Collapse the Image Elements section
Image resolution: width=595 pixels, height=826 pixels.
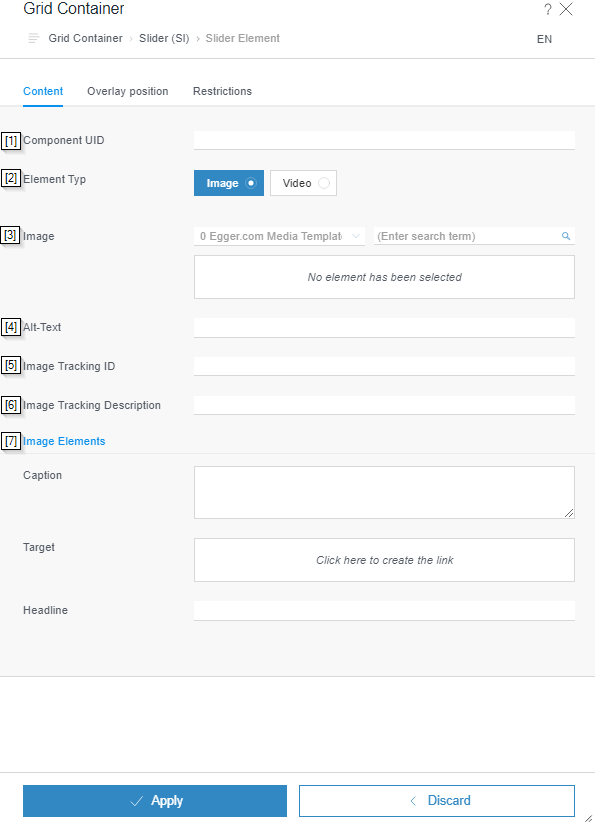point(64,441)
